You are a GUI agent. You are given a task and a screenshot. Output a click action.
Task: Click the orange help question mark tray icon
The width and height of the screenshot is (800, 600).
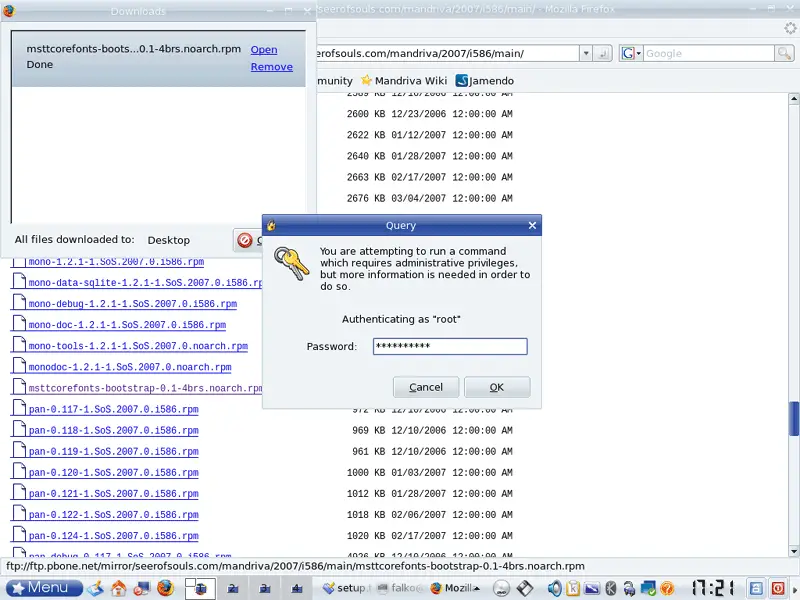tap(667, 588)
